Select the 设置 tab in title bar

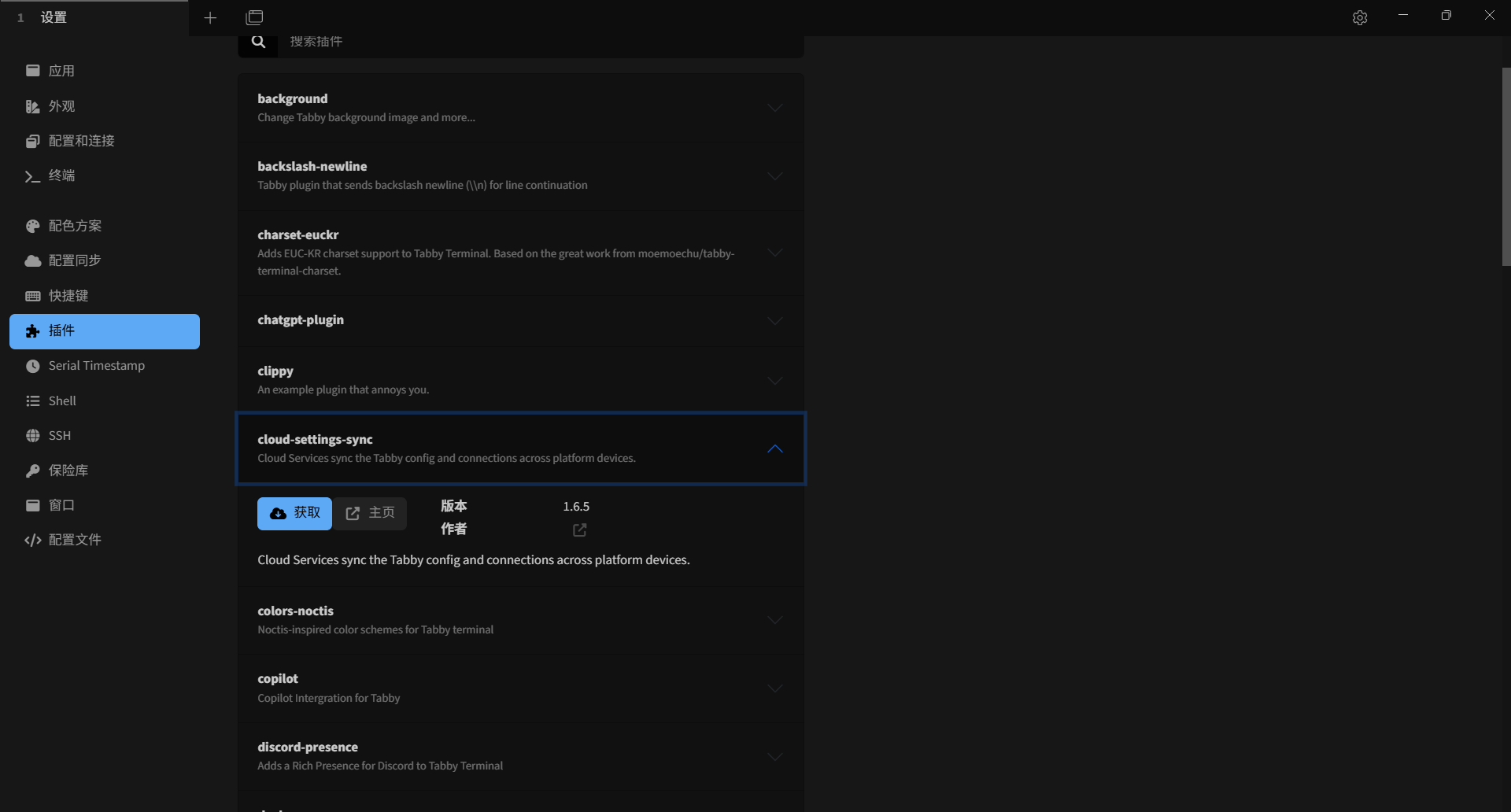click(x=54, y=17)
